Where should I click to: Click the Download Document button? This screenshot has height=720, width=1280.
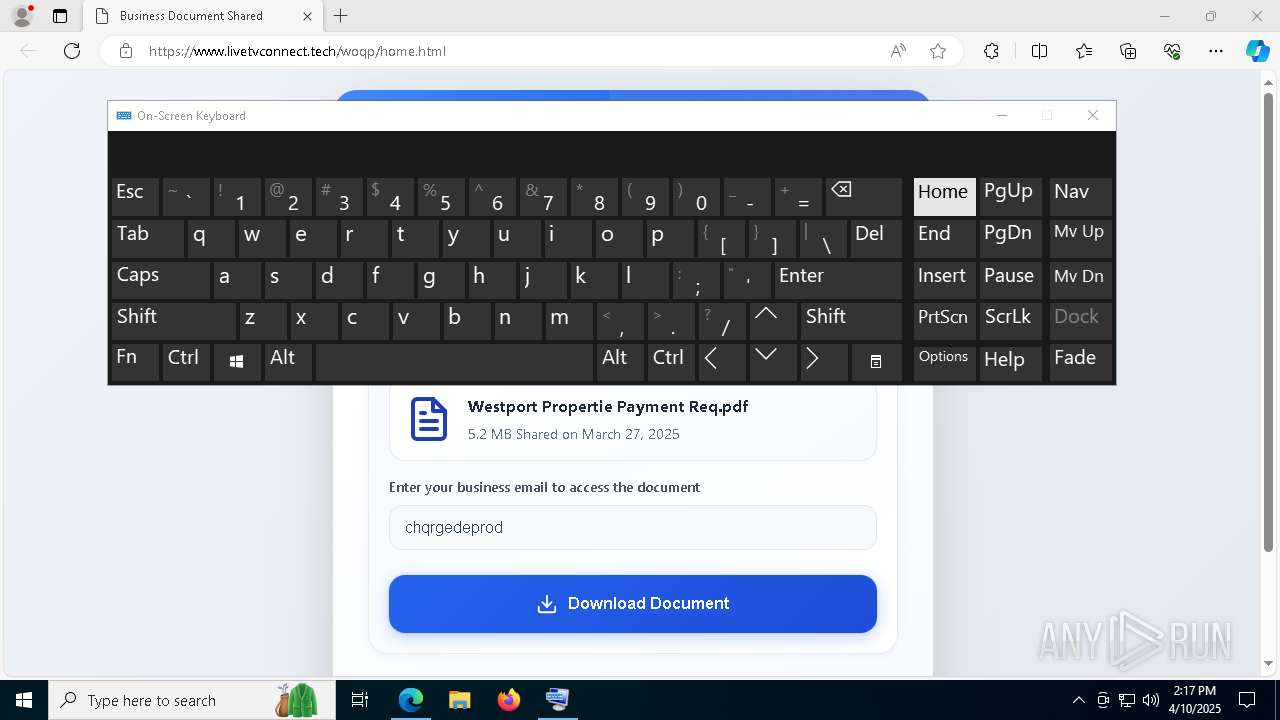(x=633, y=604)
